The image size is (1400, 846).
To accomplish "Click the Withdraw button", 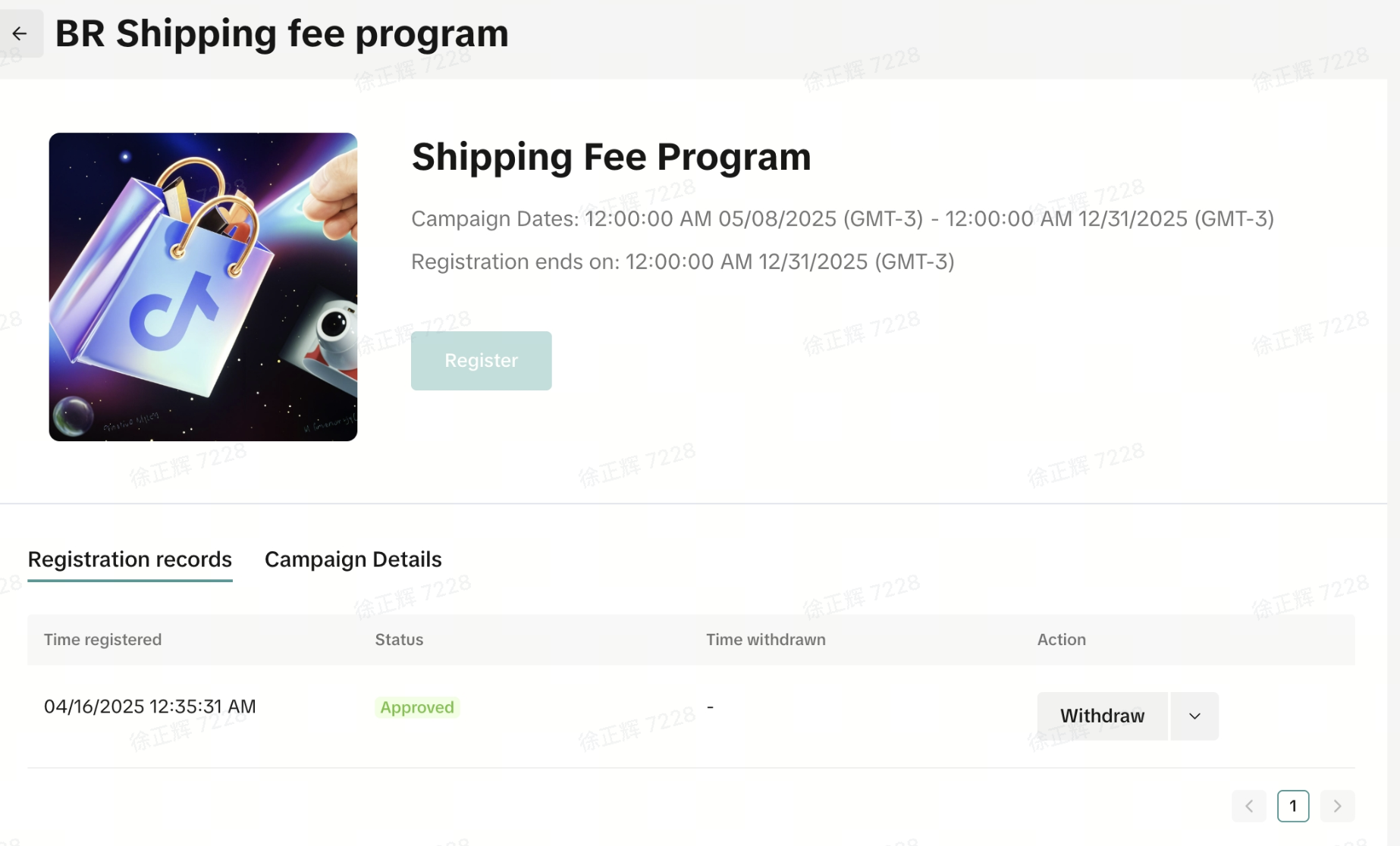I will [x=1102, y=716].
